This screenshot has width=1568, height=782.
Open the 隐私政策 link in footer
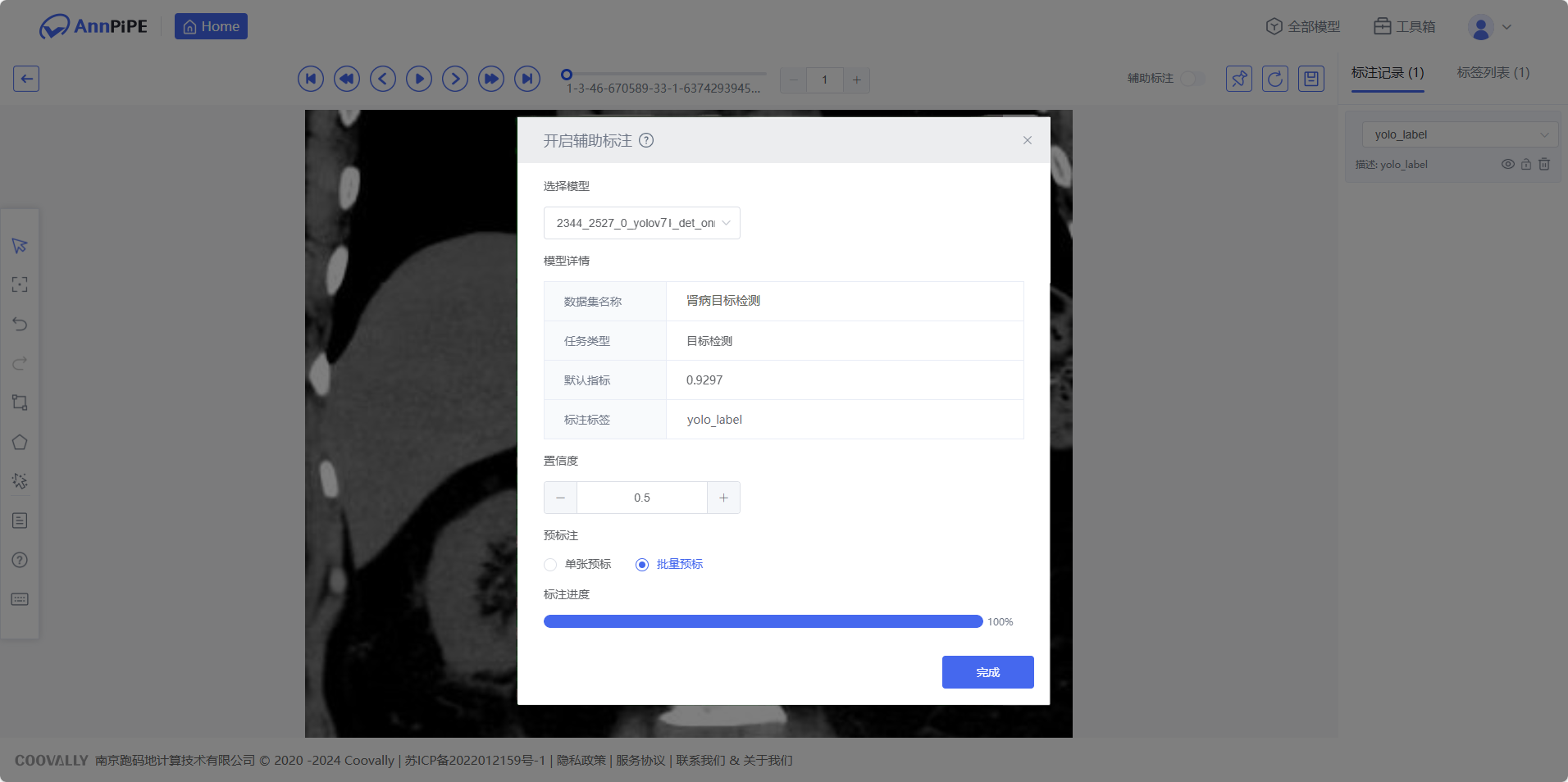click(x=581, y=760)
